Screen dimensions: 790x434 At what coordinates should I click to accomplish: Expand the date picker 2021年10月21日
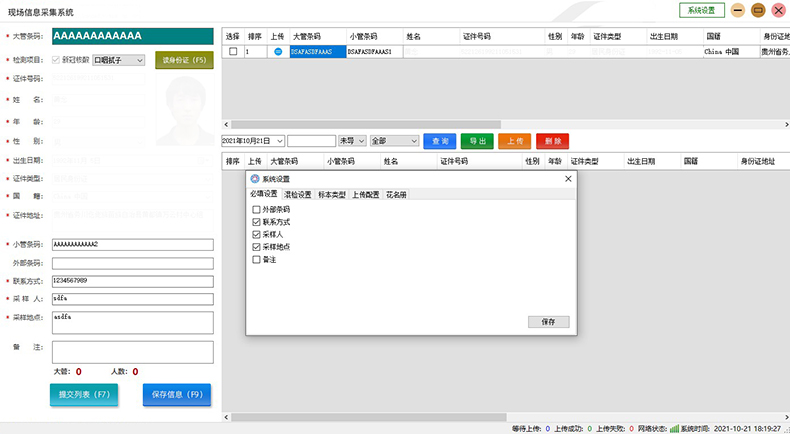(279, 141)
